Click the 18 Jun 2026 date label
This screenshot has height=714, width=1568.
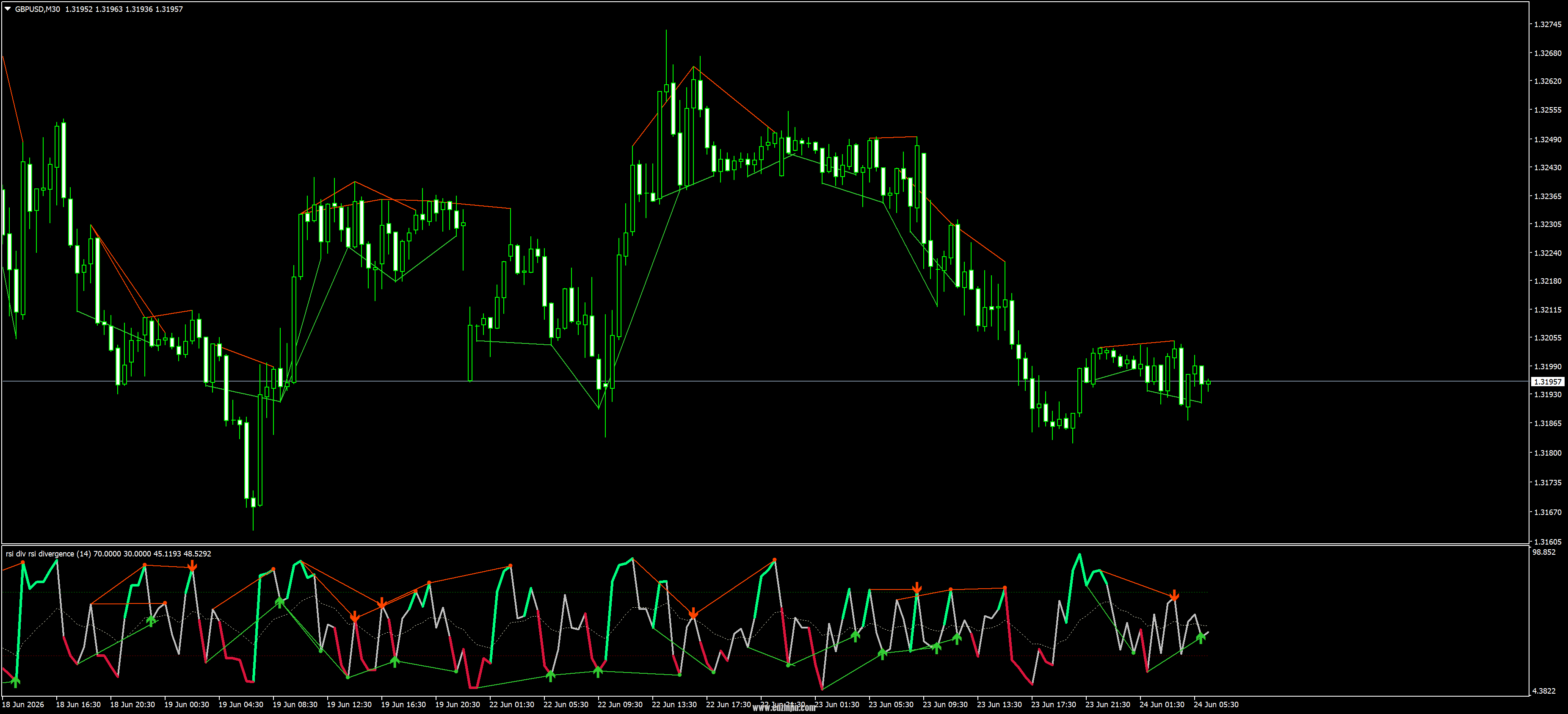tap(23, 704)
